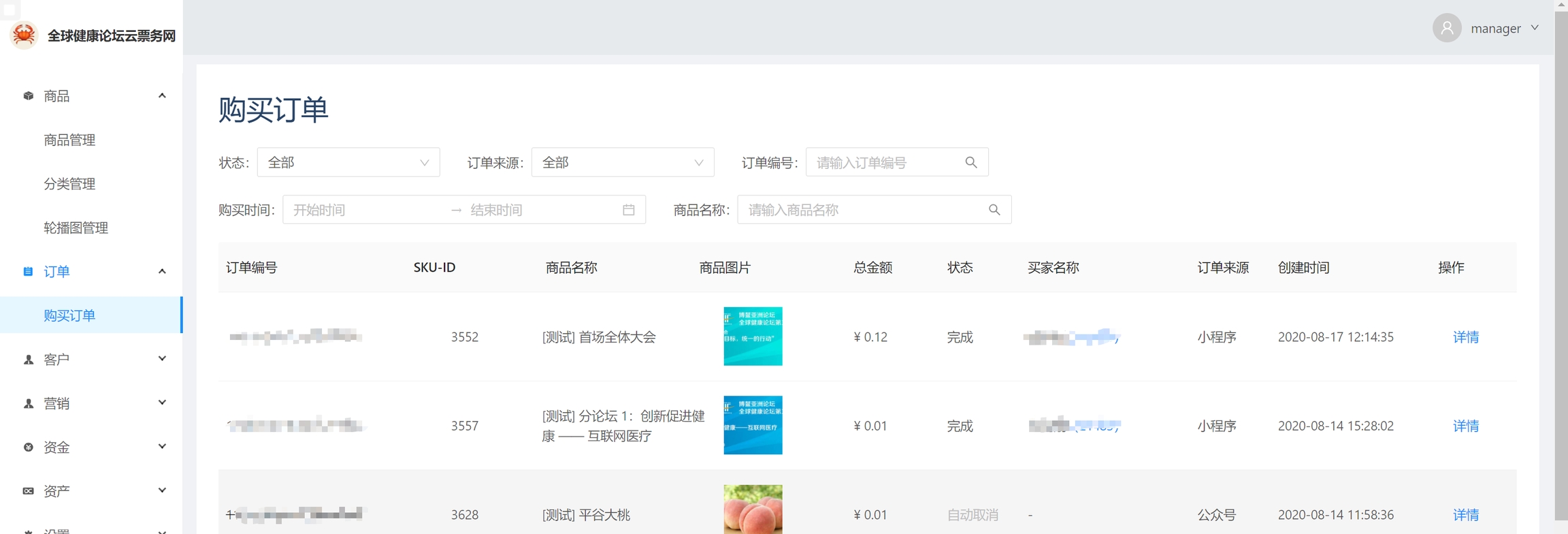Open 详情 for the 首场全体大会 order

(1465, 337)
